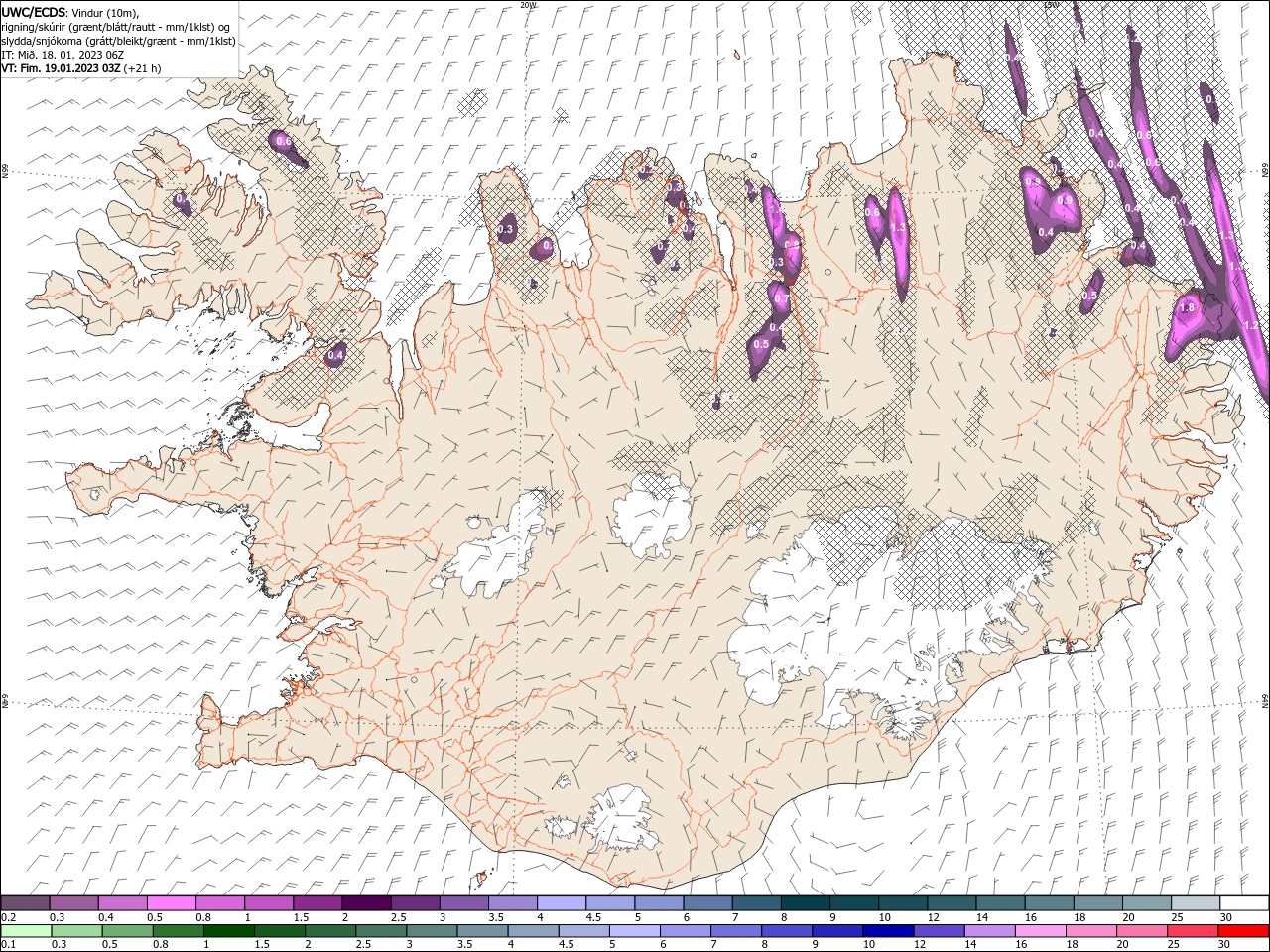Click the white upper swatch after 30
Viewport: 1270px width, 952px height.
pos(1245,903)
